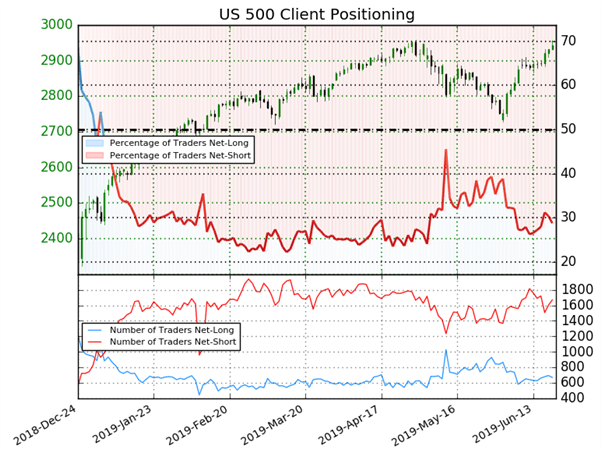601x449 pixels.
Task: Click the 2018-Dec-24 date label
Action: point(45,425)
